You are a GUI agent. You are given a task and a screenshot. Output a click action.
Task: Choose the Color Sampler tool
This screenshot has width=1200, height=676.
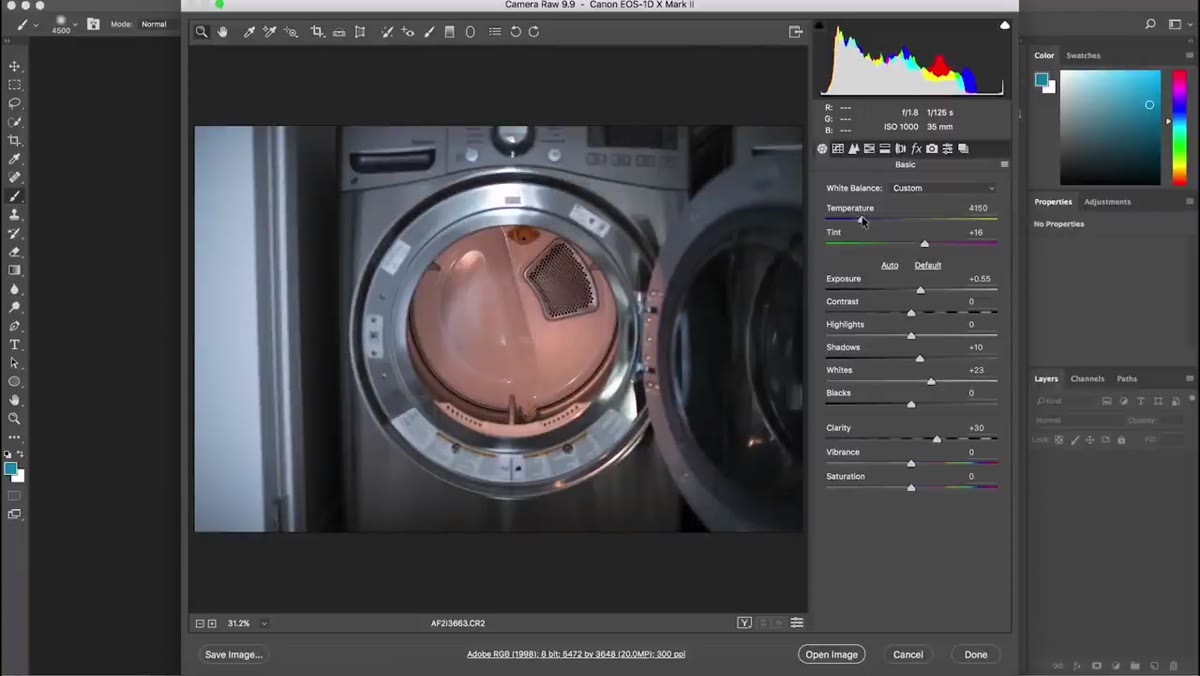coord(269,32)
